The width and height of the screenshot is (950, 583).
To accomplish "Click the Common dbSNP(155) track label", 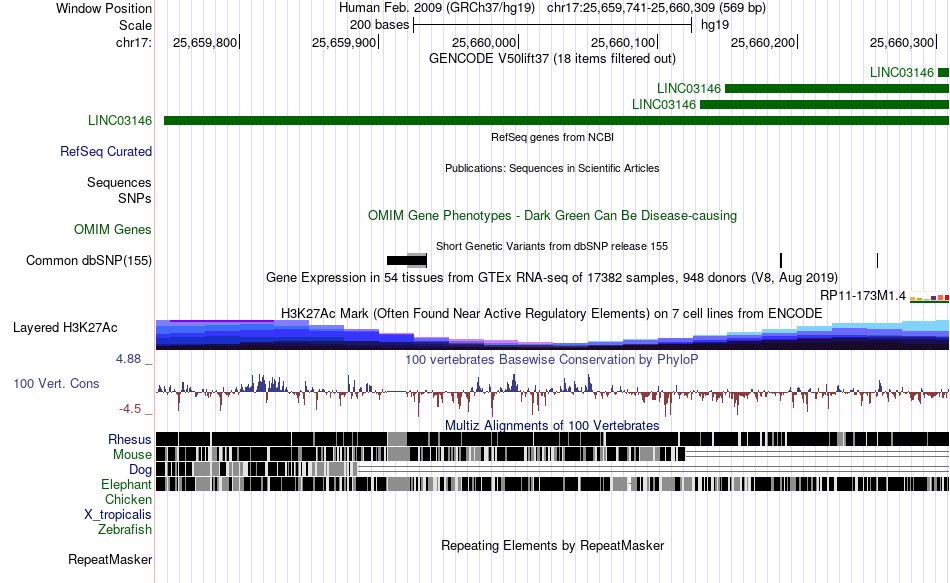I will 89,261.
